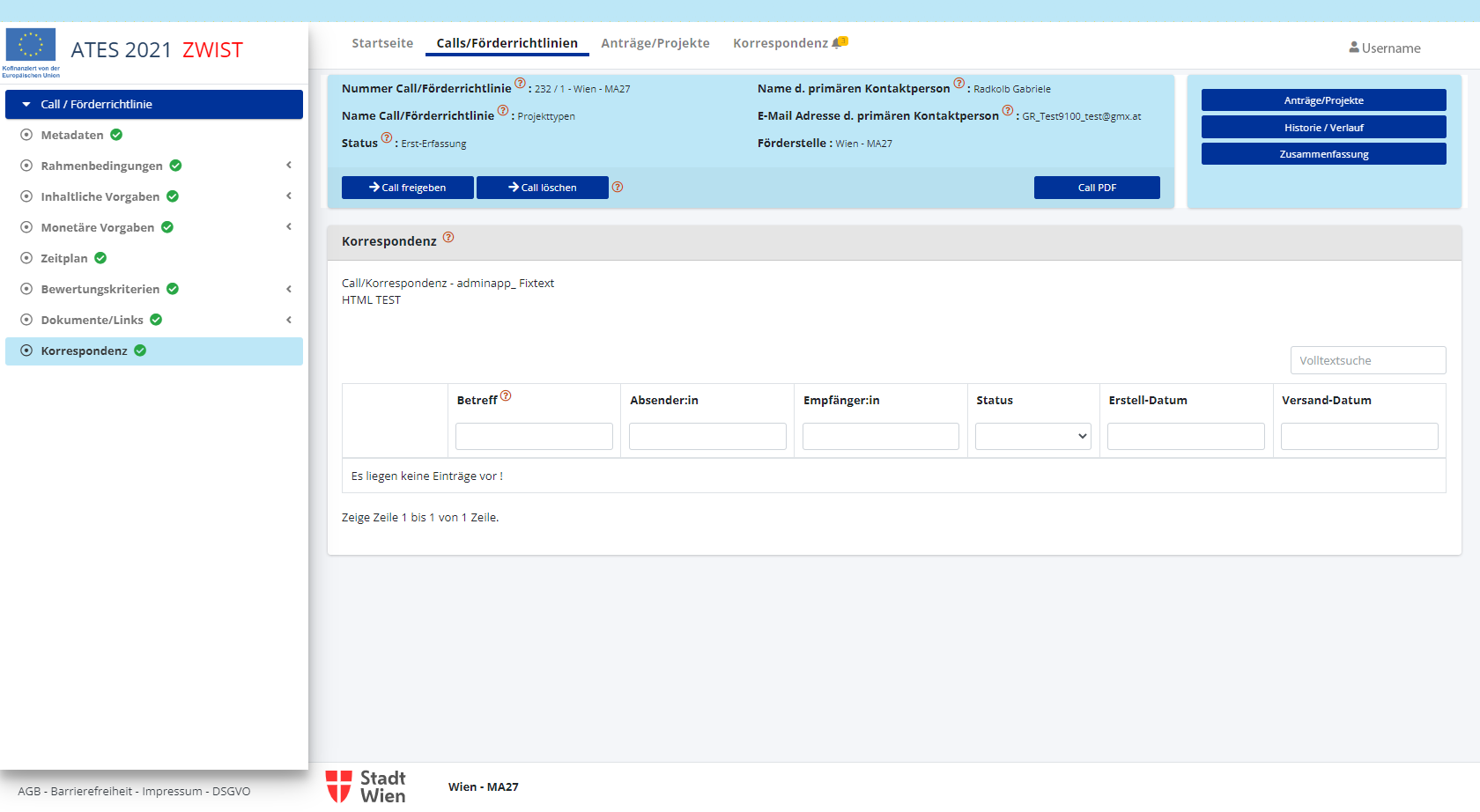Click help icon next to Betreff column
Image resolution: width=1480 pixels, height=812 pixels.
click(x=506, y=396)
